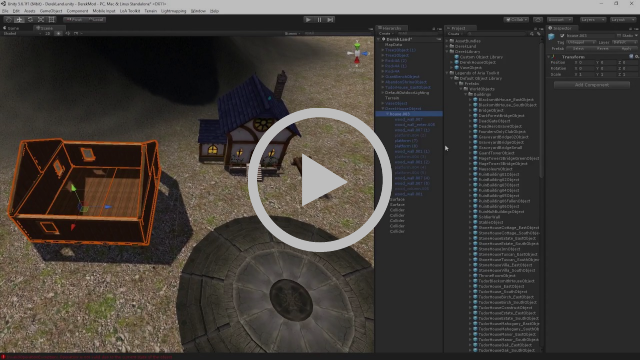Select the Rect transform tool
Viewport: 640px width, 360px height.
[x=51, y=19]
